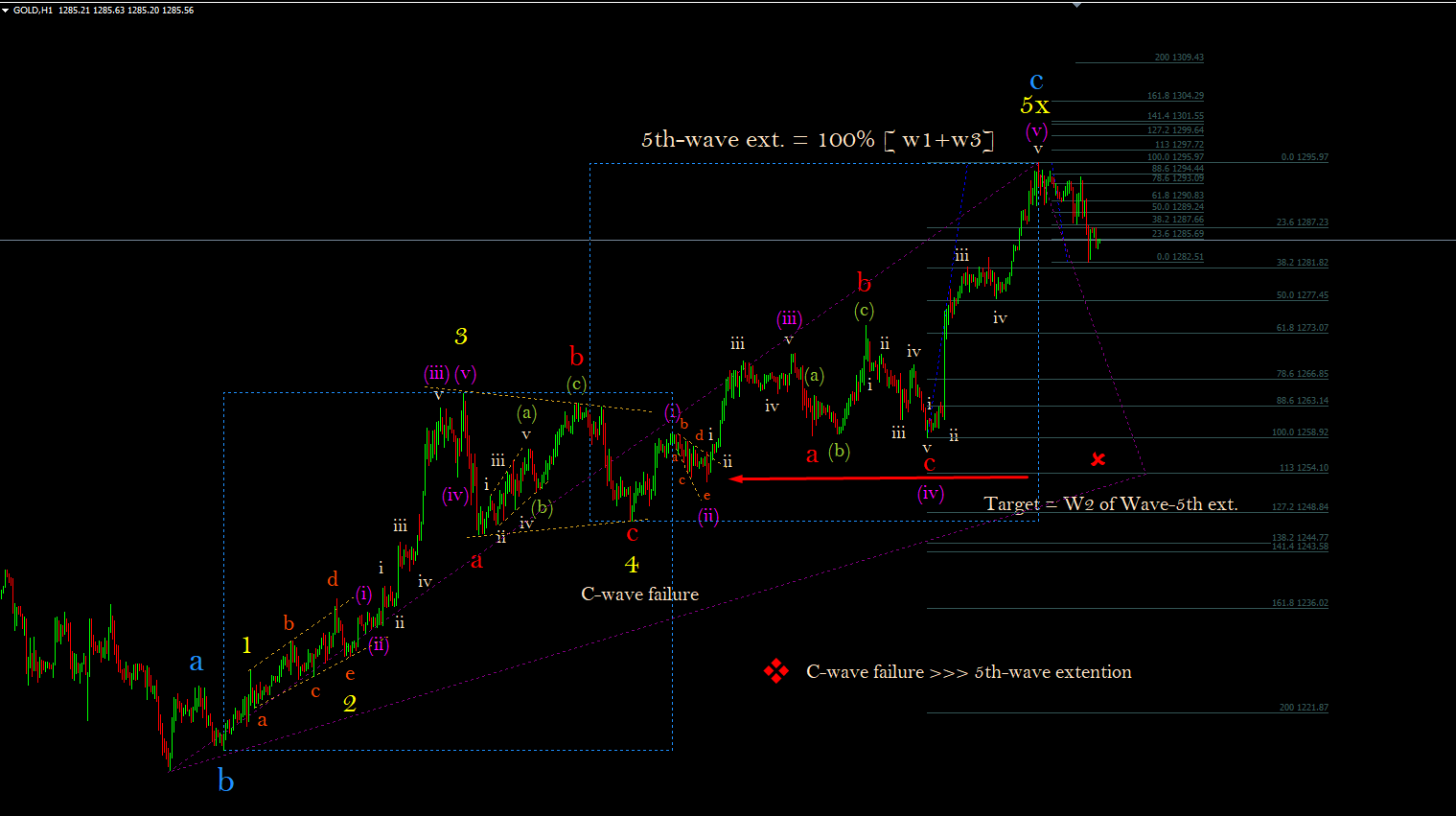Screen dimensions: 1456x816
Task: Select the 'Target = W2 of Wave-5th ext.' text
Action: (1111, 504)
